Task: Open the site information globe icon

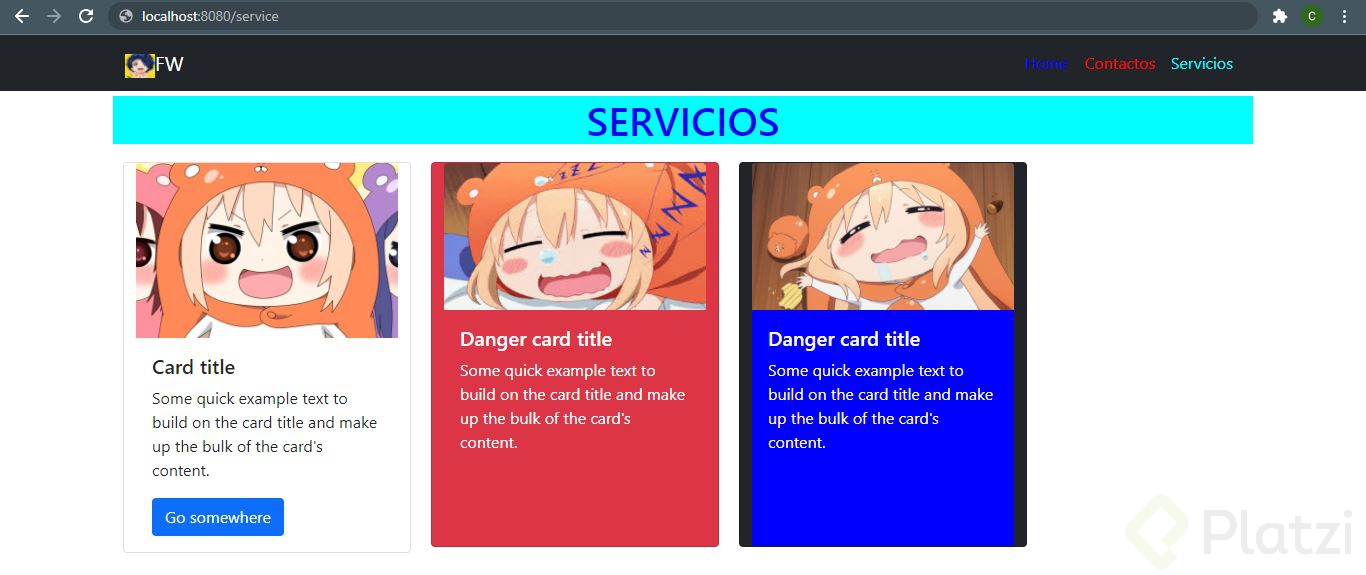Action: click(125, 16)
